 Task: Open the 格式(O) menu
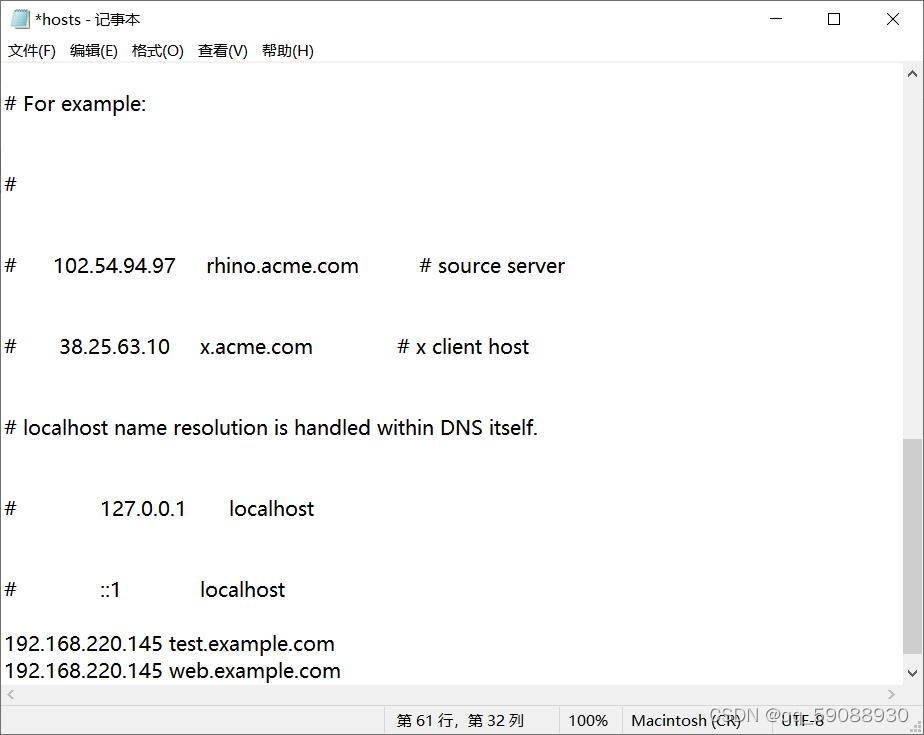[157, 51]
